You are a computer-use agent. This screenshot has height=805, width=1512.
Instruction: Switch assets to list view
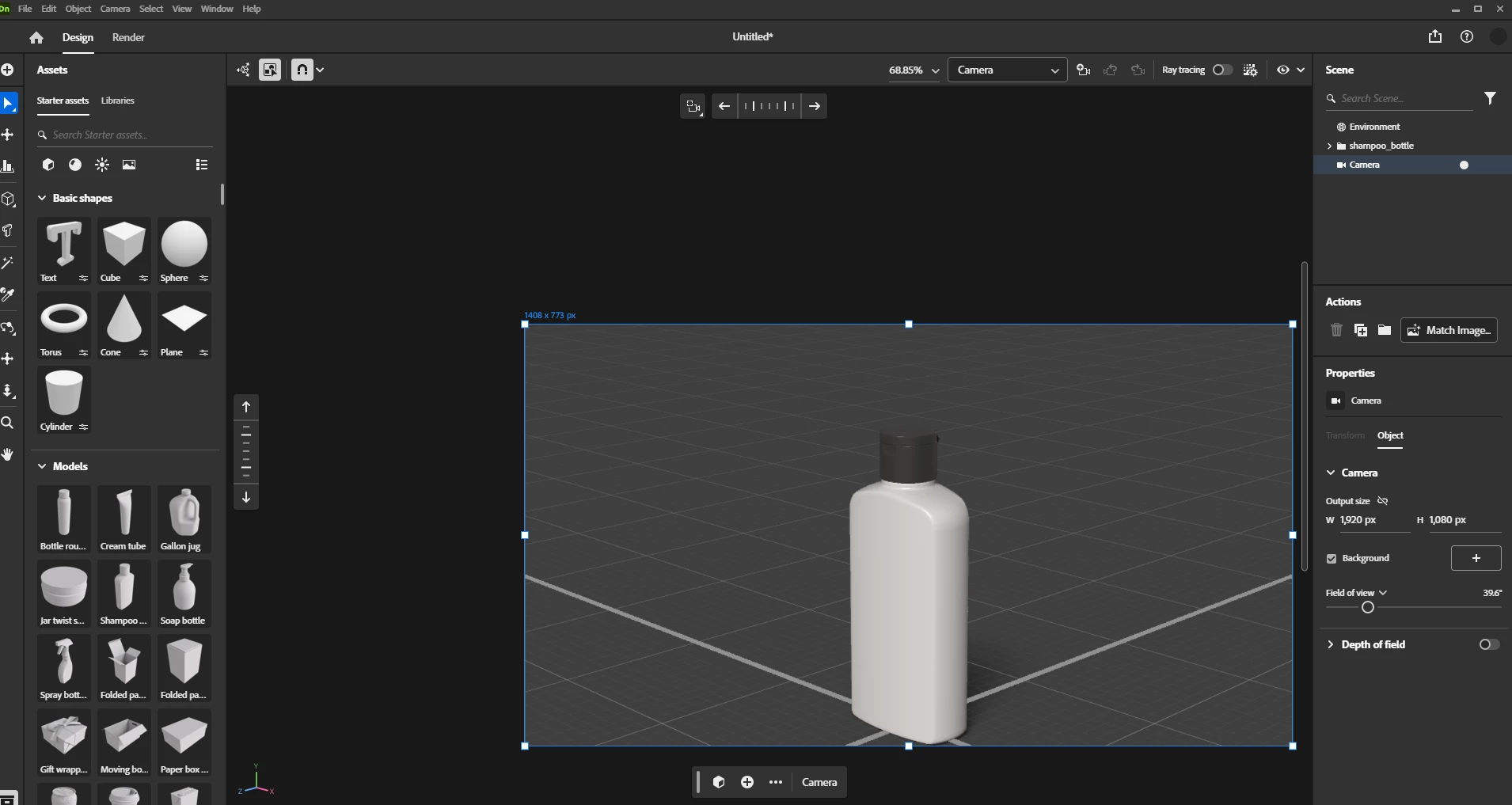[202, 165]
